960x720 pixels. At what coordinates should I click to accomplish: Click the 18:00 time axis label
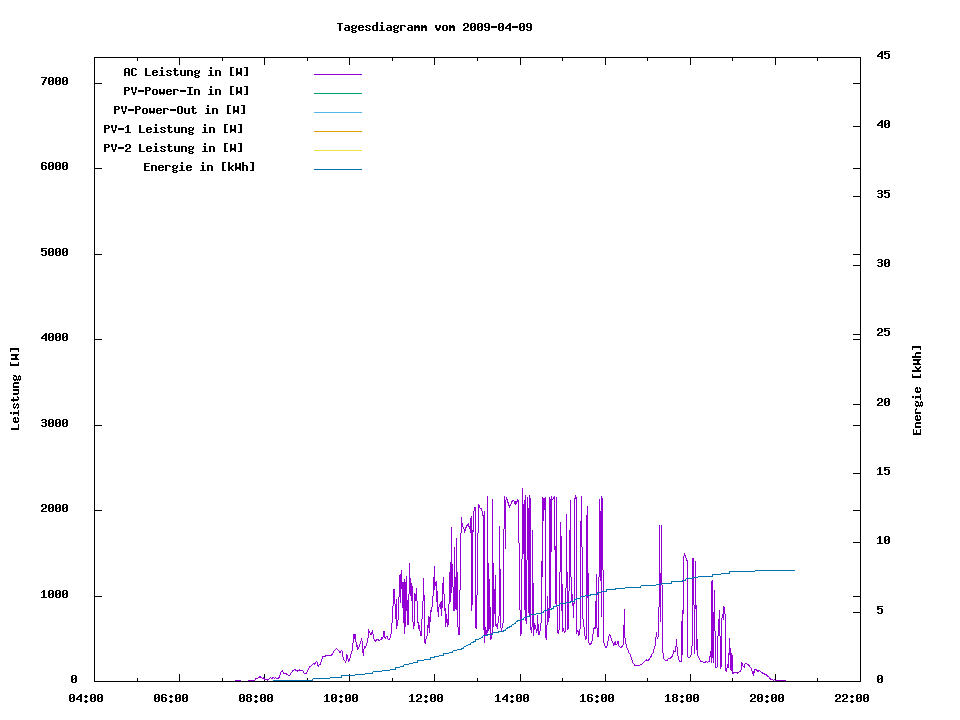pyautogui.click(x=682, y=699)
